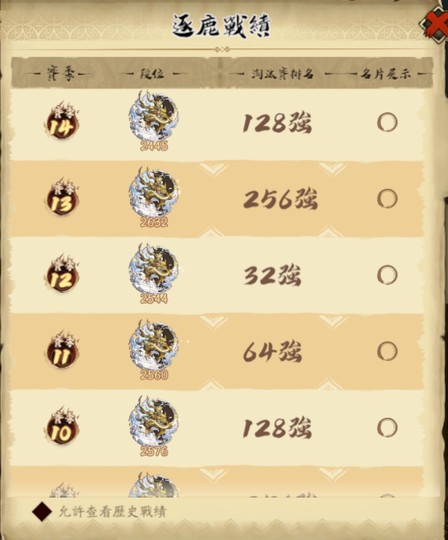Click the season 12 flame badge

point(62,273)
